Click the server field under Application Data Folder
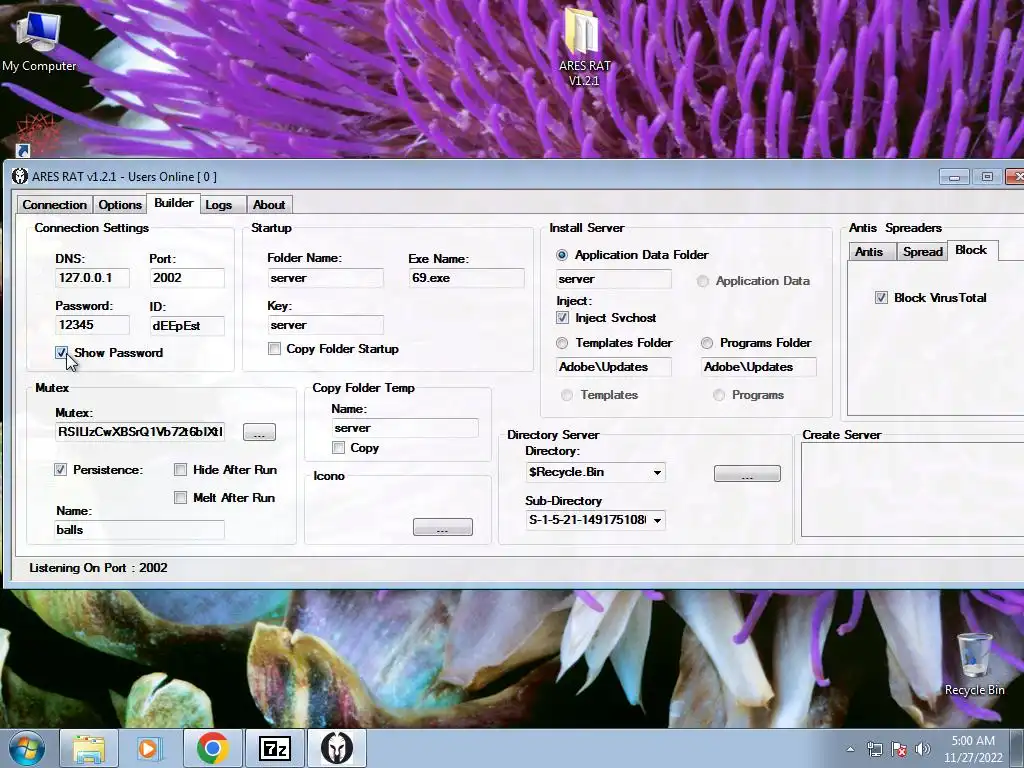The width and height of the screenshot is (1024, 768). pos(614,279)
